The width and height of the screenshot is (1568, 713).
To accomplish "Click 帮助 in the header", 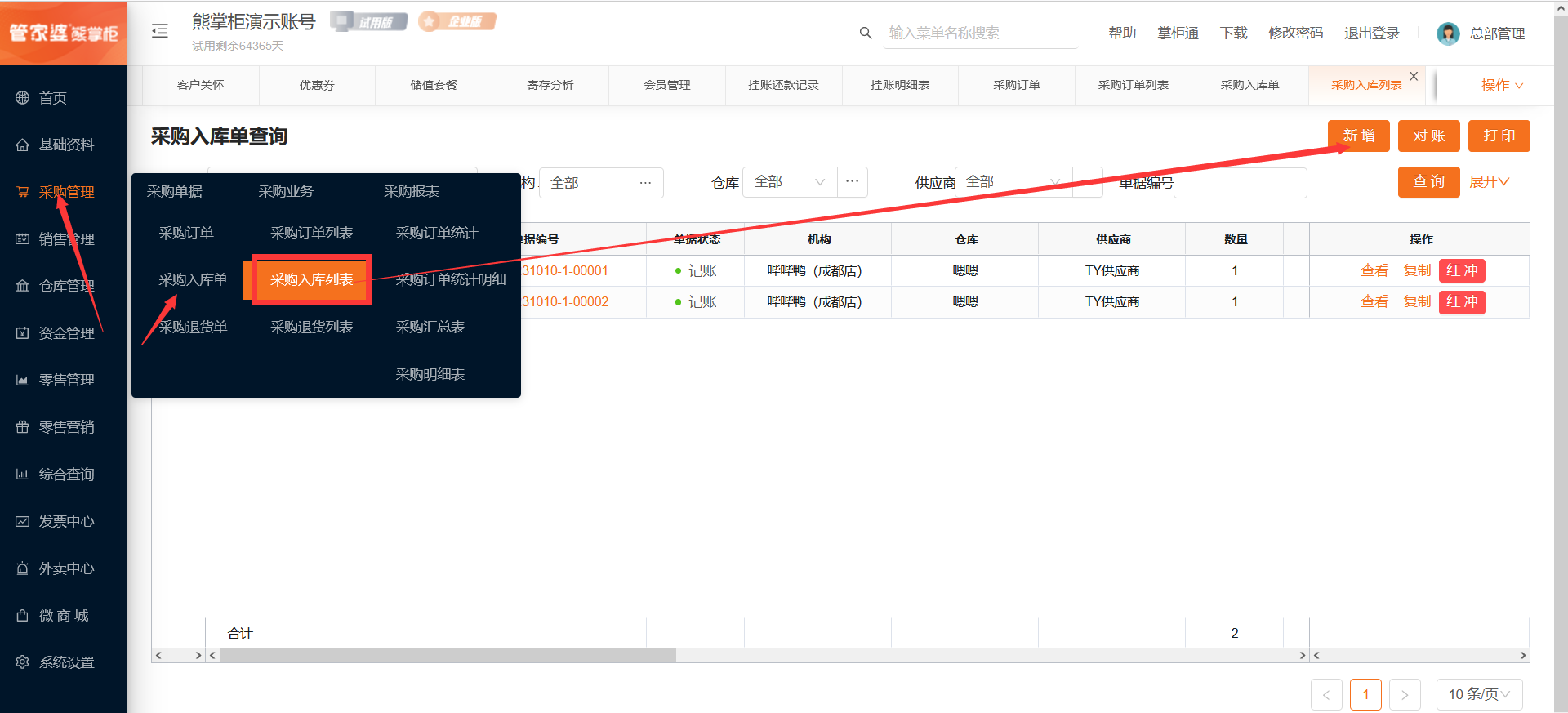I will [1122, 33].
